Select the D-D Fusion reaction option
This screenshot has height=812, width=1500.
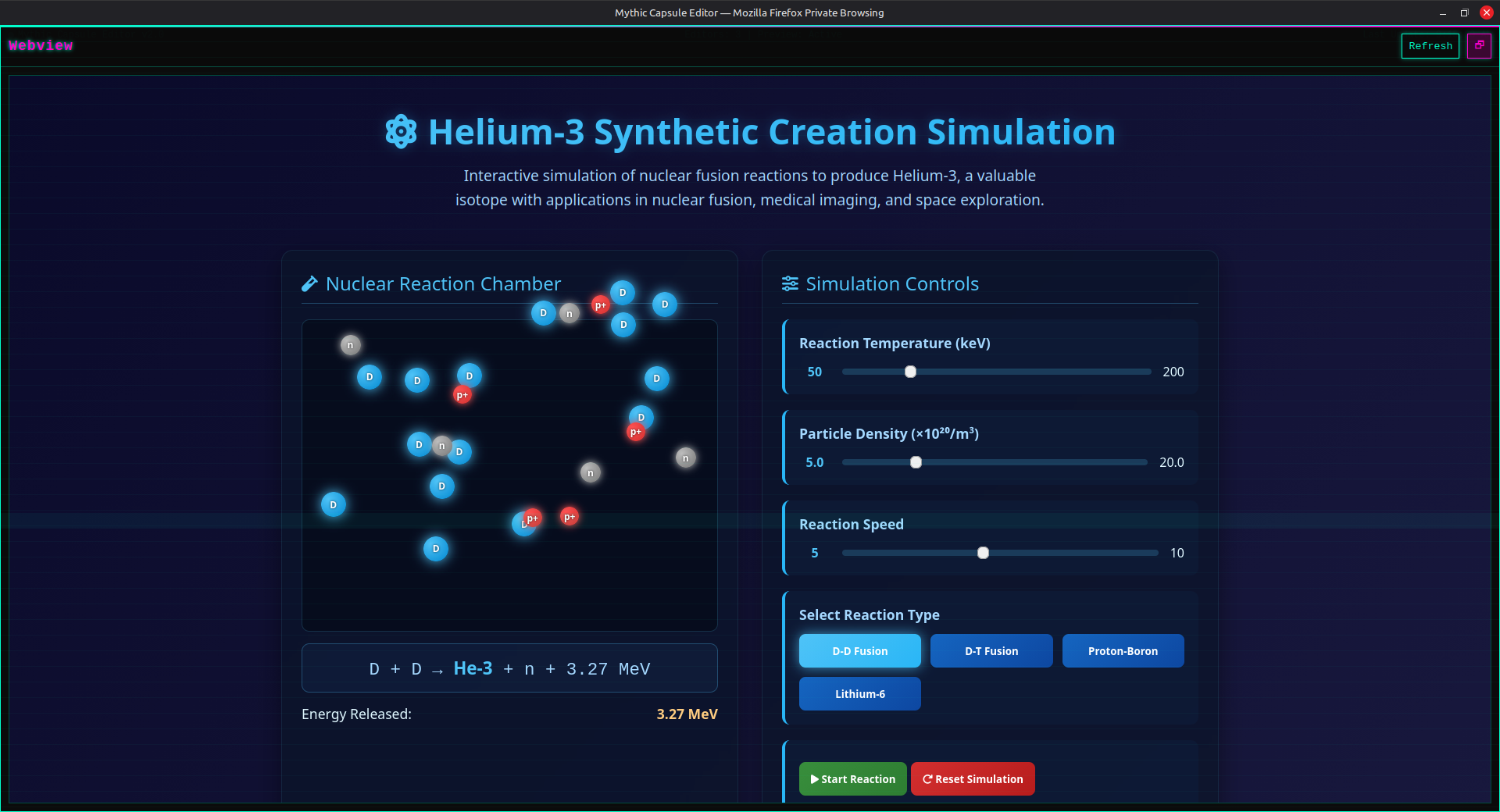click(x=859, y=650)
